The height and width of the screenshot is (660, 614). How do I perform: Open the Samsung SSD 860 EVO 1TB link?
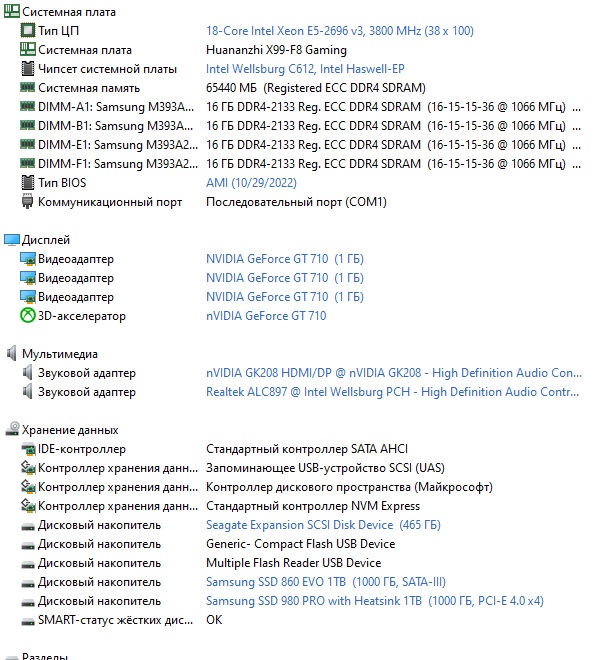326,582
